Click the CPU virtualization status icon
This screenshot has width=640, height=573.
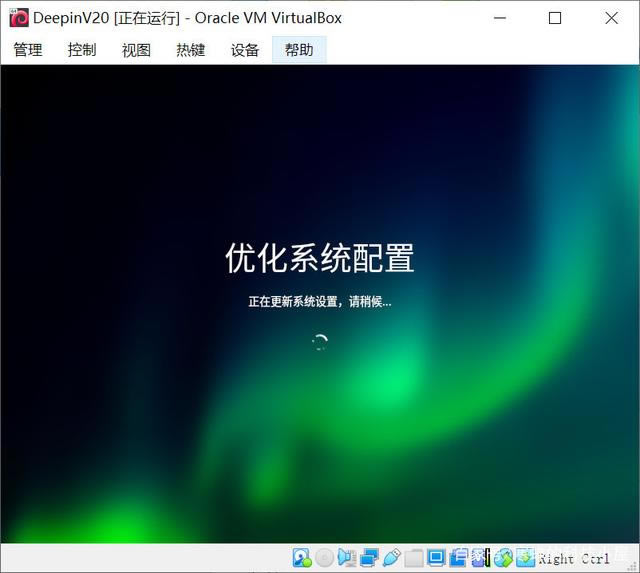tap(481, 558)
